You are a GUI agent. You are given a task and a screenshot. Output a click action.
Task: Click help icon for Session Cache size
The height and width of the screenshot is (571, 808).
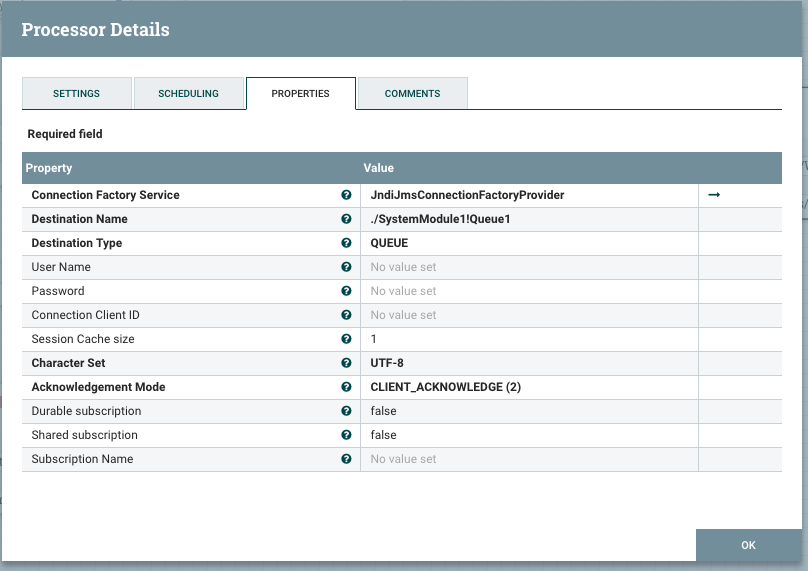click(x=346, y=339)
